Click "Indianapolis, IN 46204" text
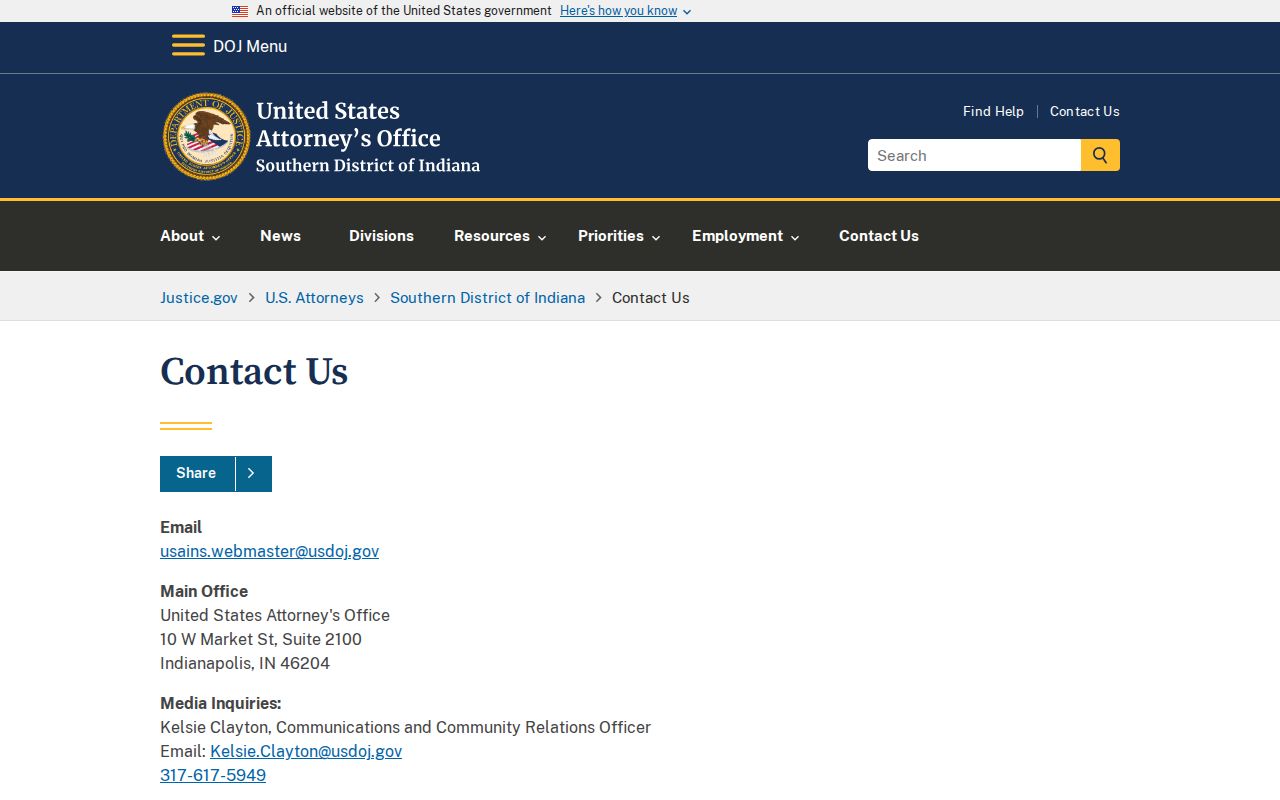The width and height of the screenshot is (1280, 800). tap(245, 663)
